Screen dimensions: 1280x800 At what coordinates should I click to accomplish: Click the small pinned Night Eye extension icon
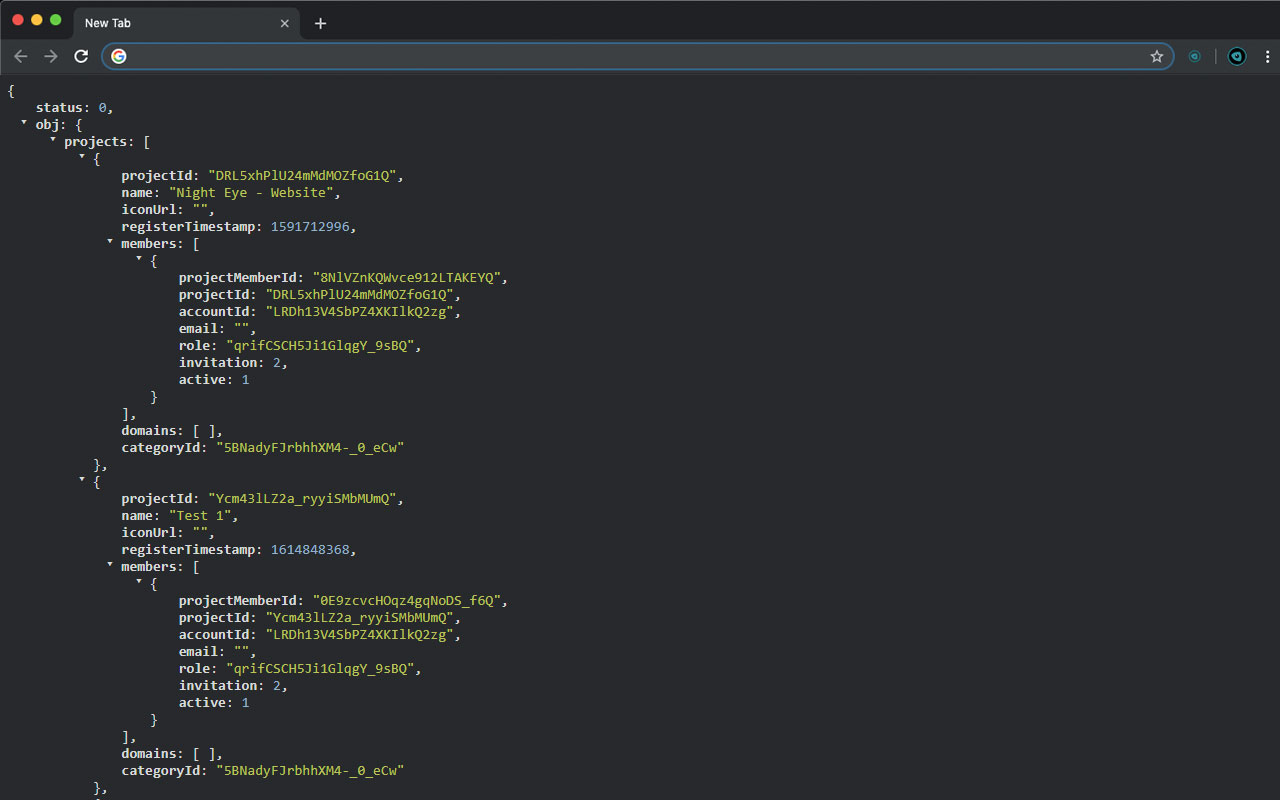pyautogui.click(x=1196, y=56)
